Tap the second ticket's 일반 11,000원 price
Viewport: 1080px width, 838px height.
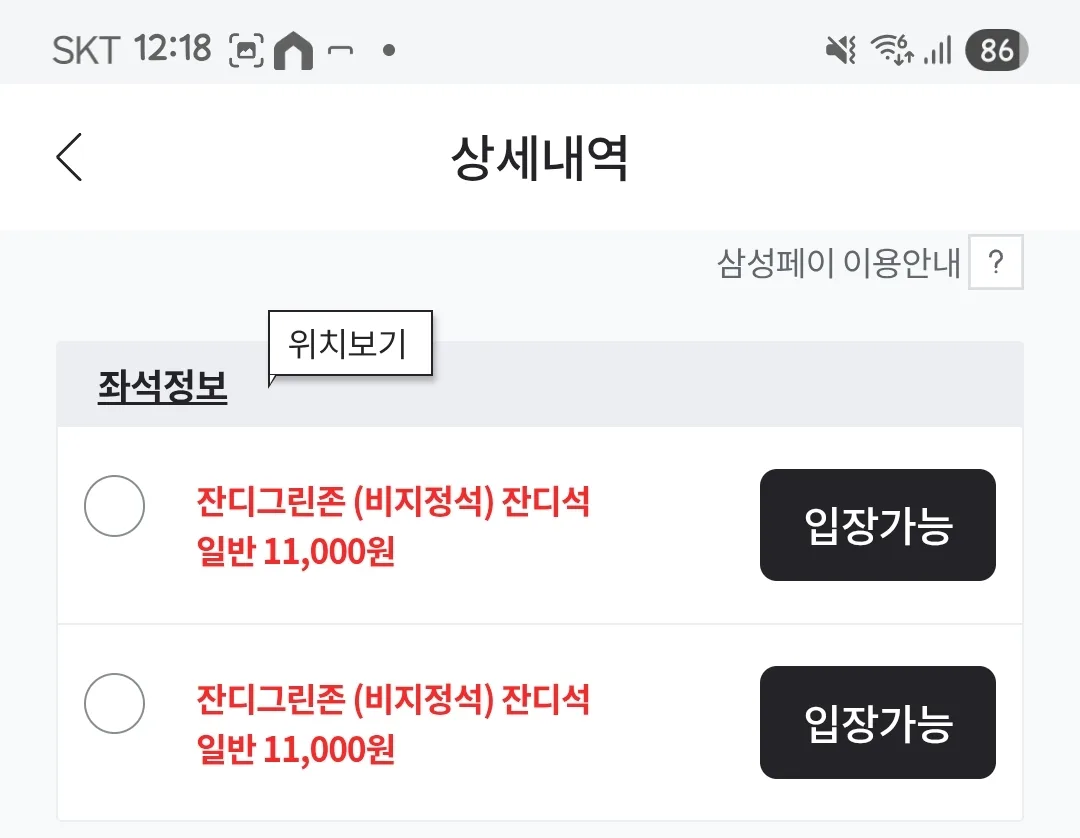point(295,748)
